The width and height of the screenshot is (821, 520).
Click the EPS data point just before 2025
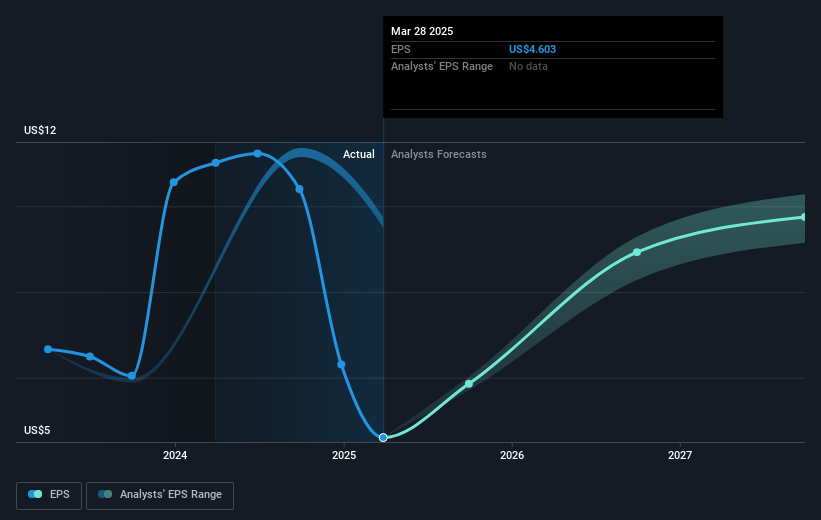(x=341, y=364)
